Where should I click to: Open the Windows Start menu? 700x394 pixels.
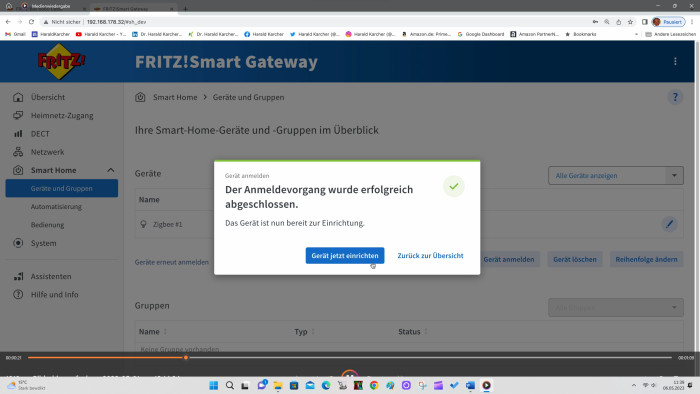[x=214, y=385]
